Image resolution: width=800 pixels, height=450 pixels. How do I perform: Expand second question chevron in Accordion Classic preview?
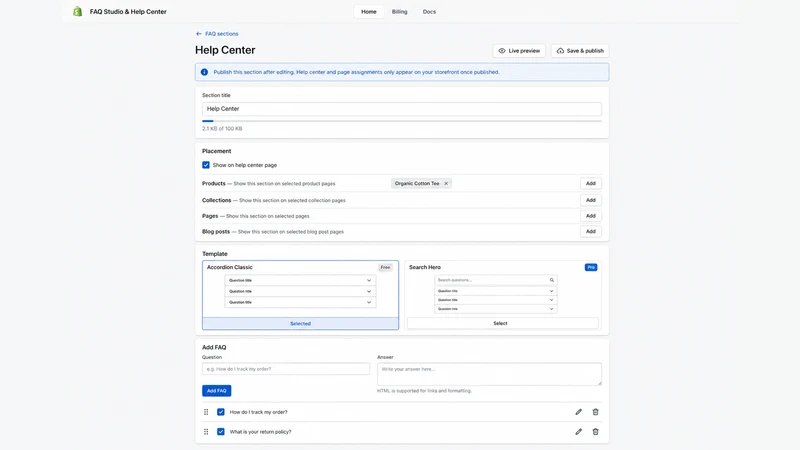[x=369, y=291]
